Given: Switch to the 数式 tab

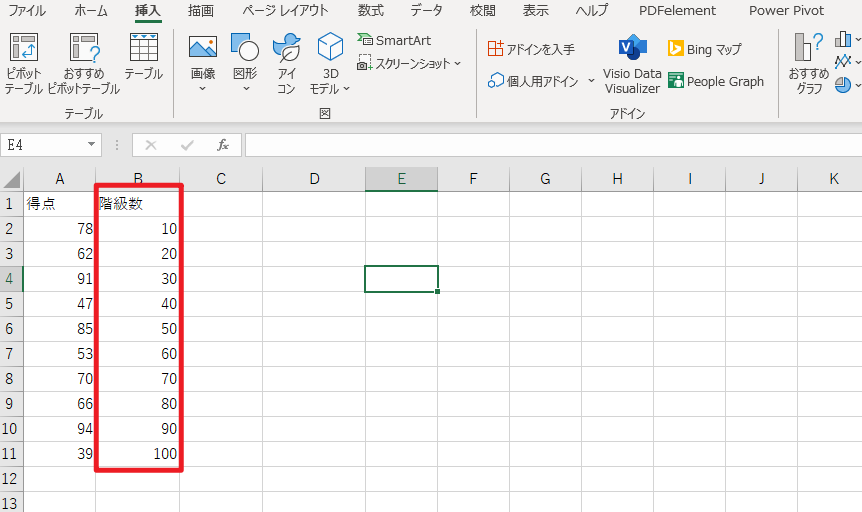Looking at the screenshot, I should 371,10.
